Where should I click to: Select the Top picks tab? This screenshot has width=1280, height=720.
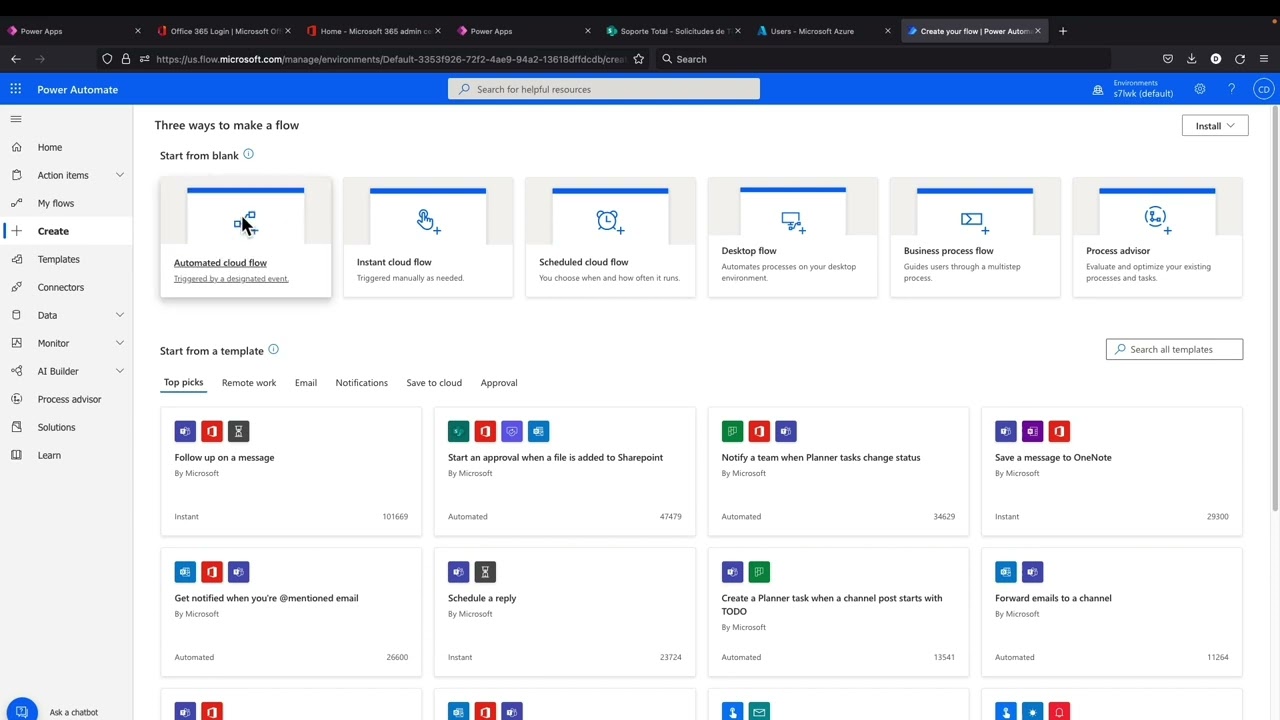(183, 382)
